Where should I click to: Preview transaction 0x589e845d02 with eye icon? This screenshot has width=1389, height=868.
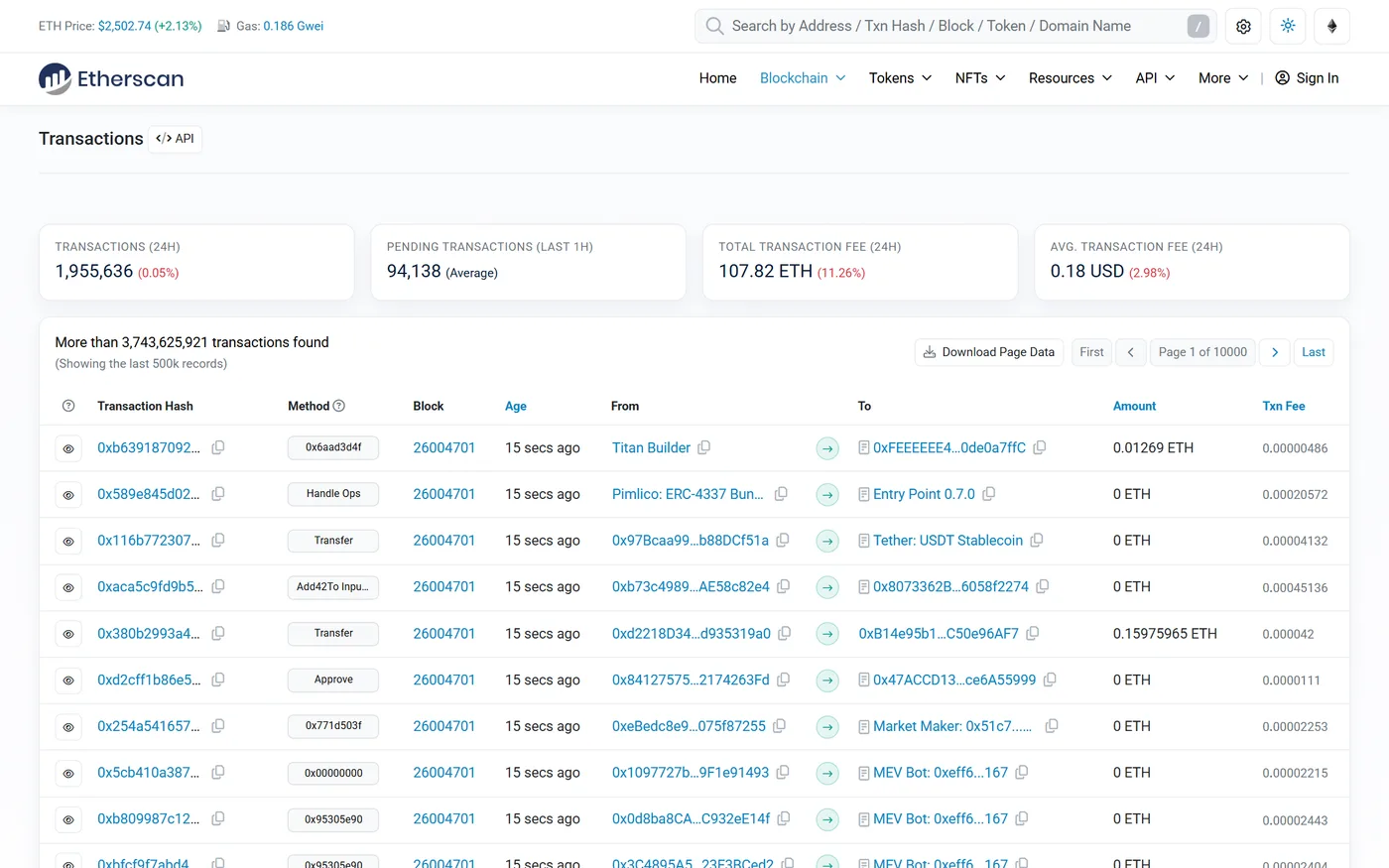[68, 495]
